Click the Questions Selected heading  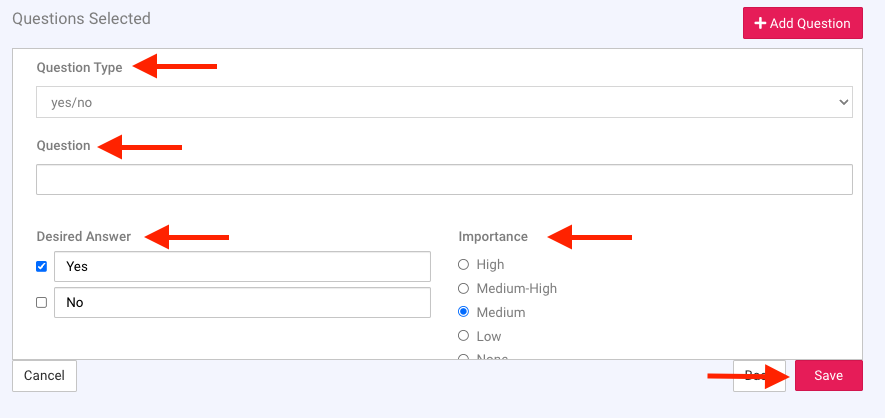81,18
